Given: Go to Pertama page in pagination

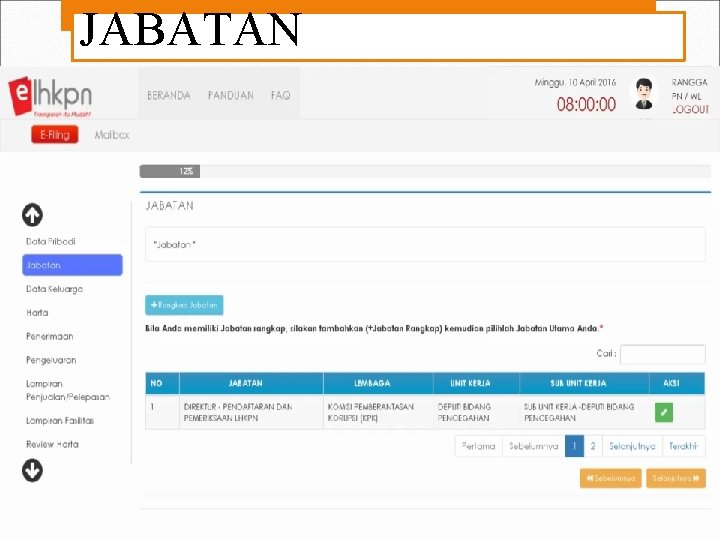Looking at the screenshot, I should tap(478, 446).
